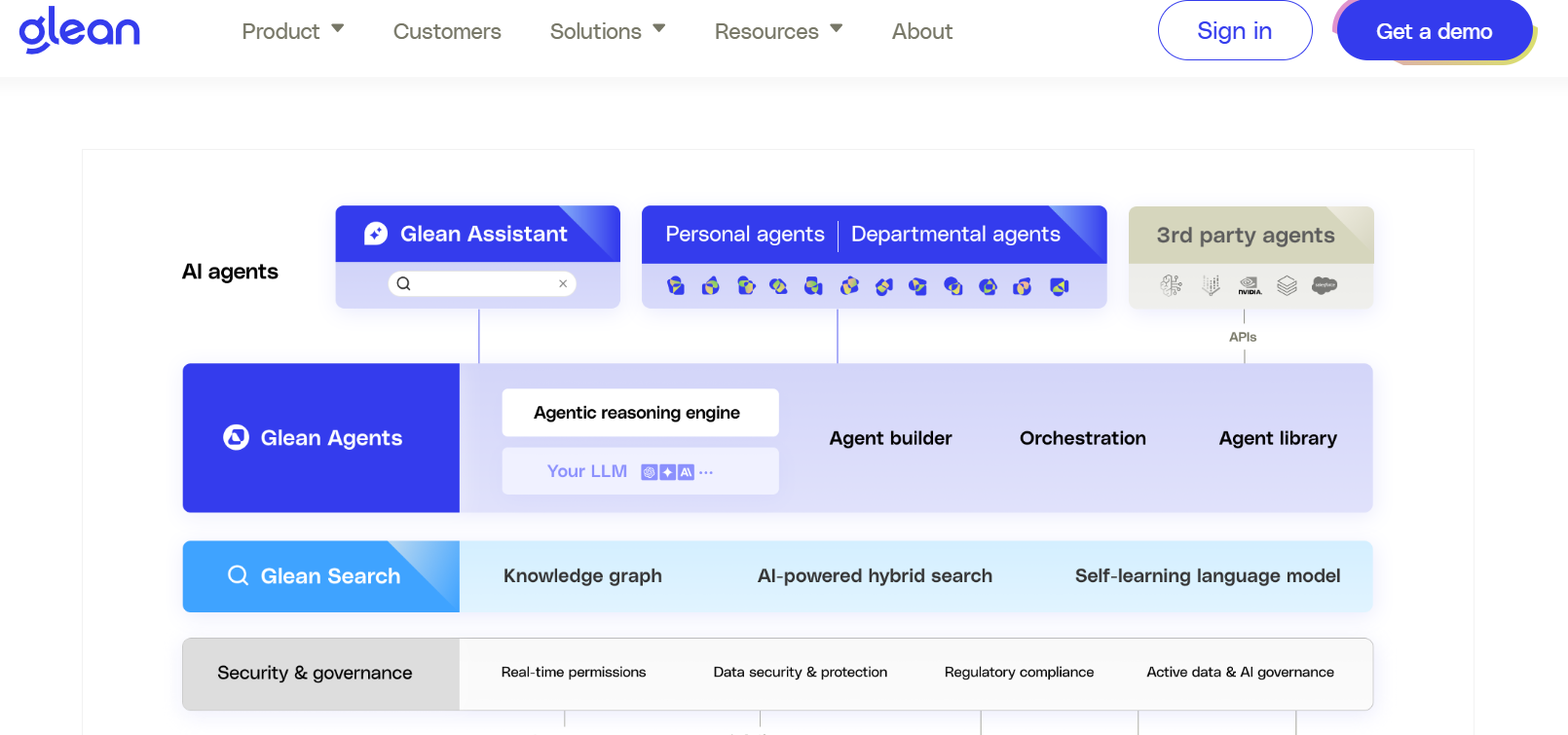
Task: Click the first agent icon under Personal agents
Action: (x=676, y=286)
